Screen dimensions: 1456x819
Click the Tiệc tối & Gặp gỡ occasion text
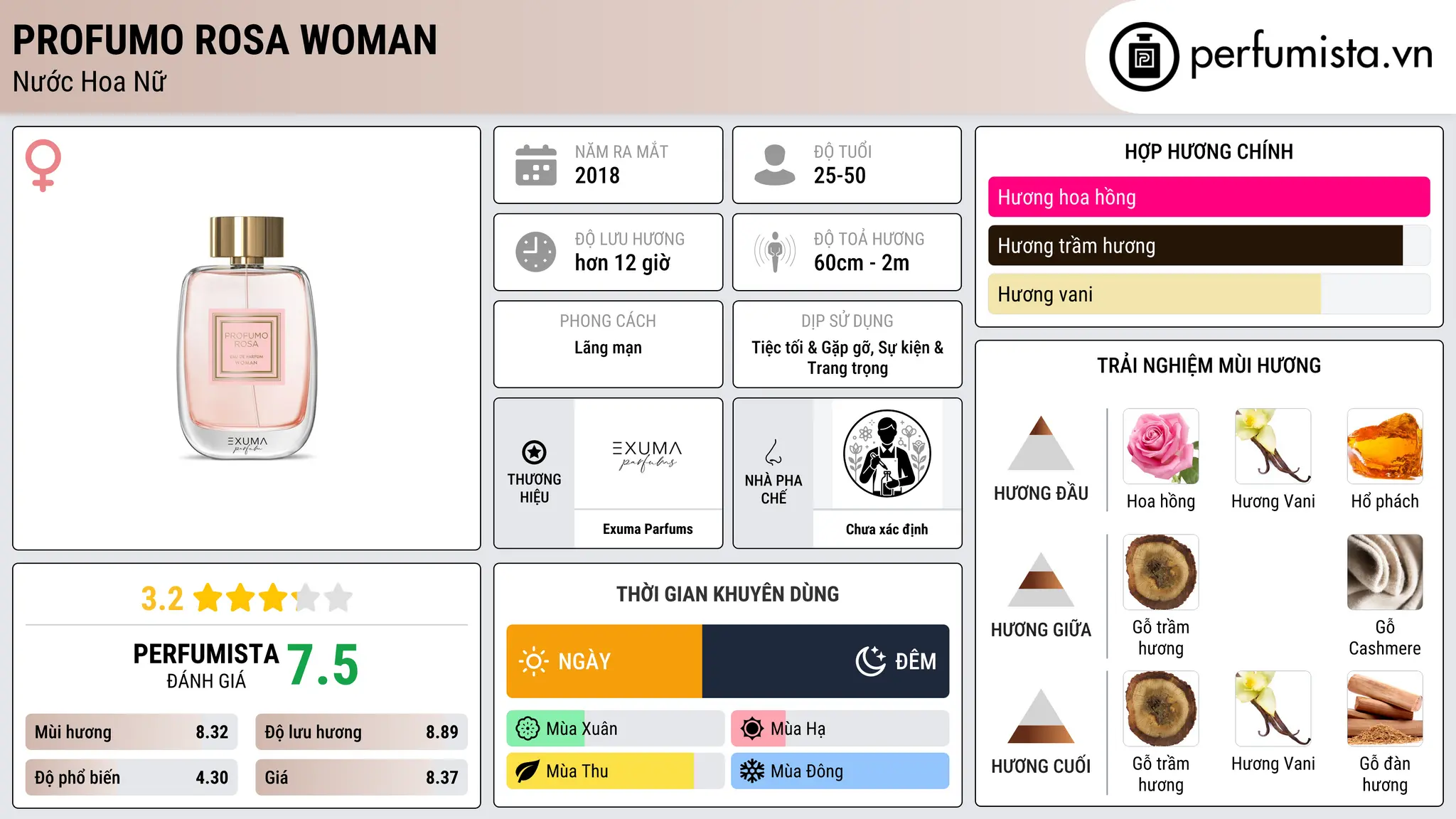(847, 358)
